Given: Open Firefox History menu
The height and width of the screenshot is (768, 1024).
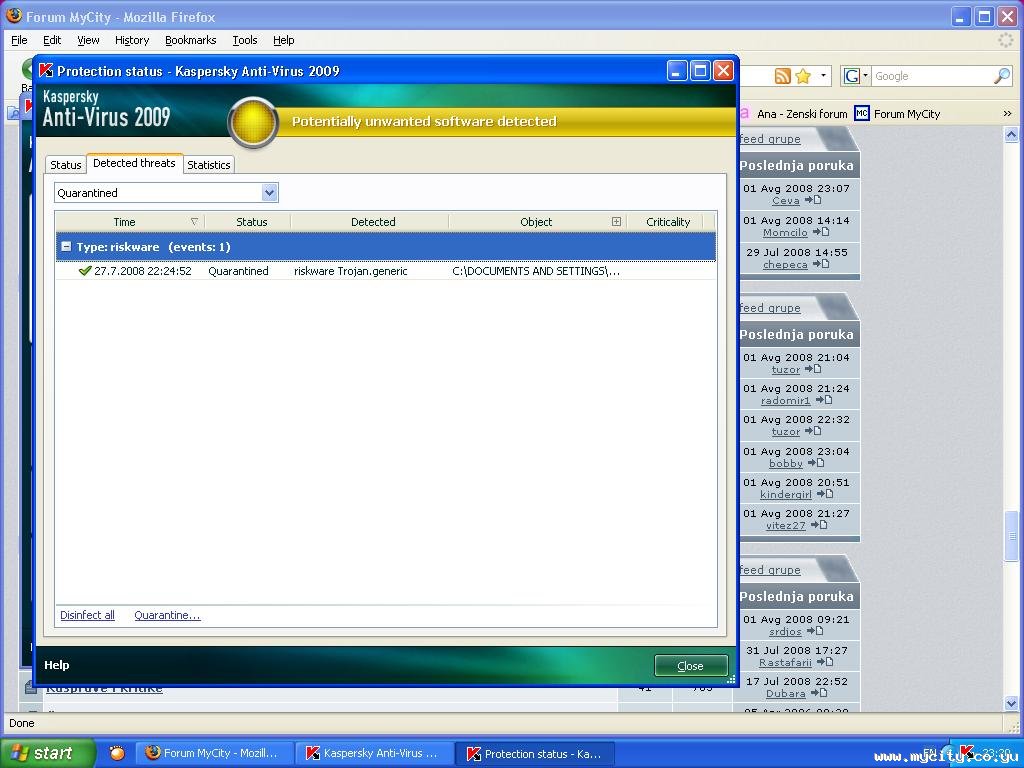Looking at the screenshot, I should point(132,40).
